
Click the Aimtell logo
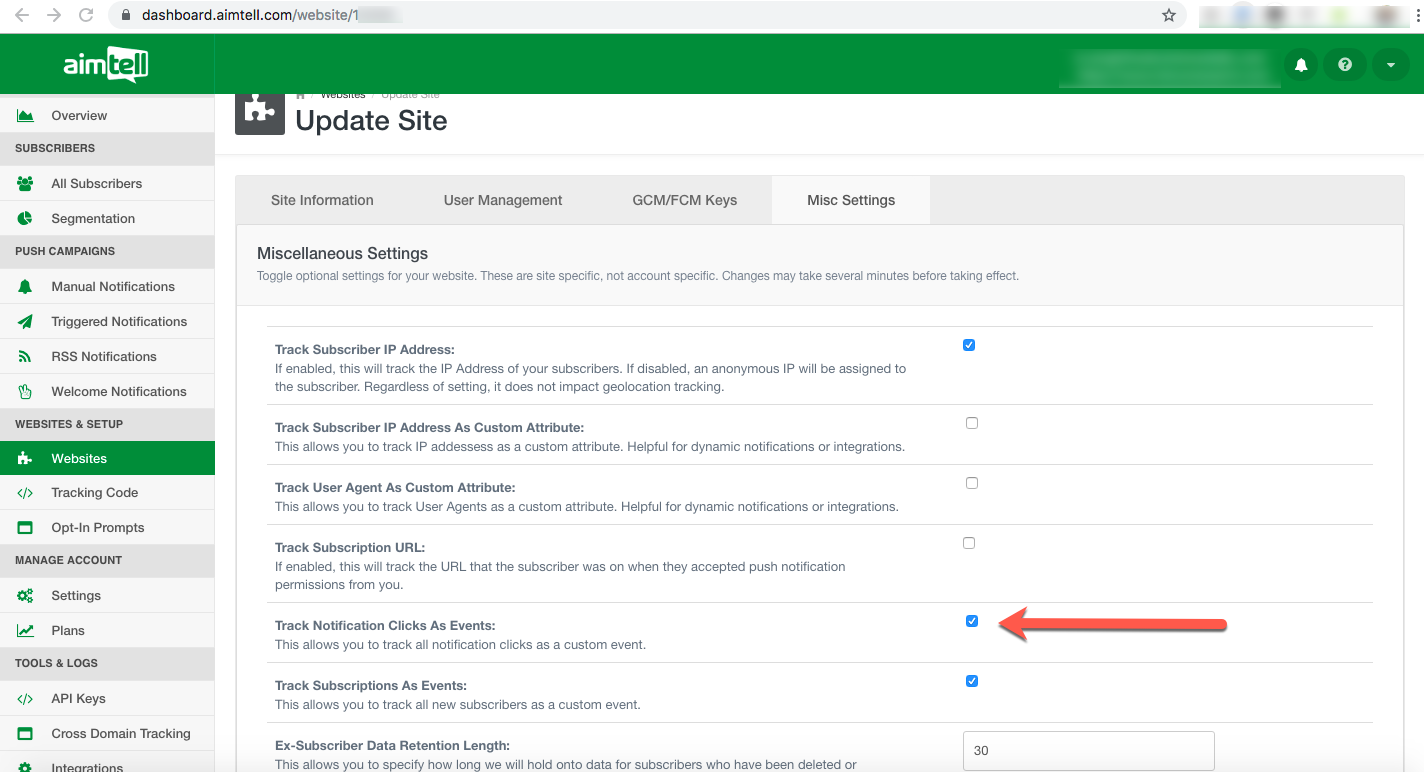click(x=106, y=64)
